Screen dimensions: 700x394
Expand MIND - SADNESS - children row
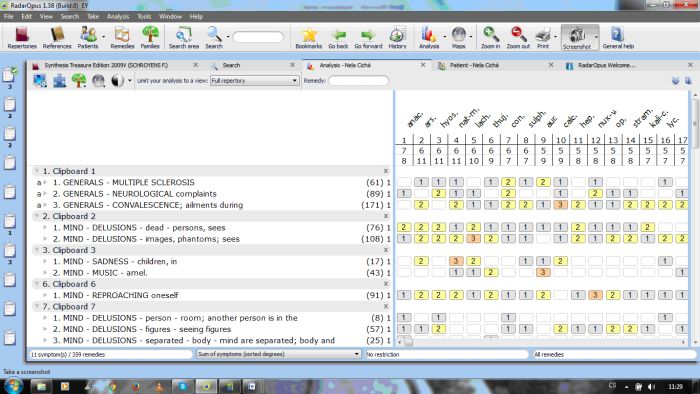click(x=45, y=261)
